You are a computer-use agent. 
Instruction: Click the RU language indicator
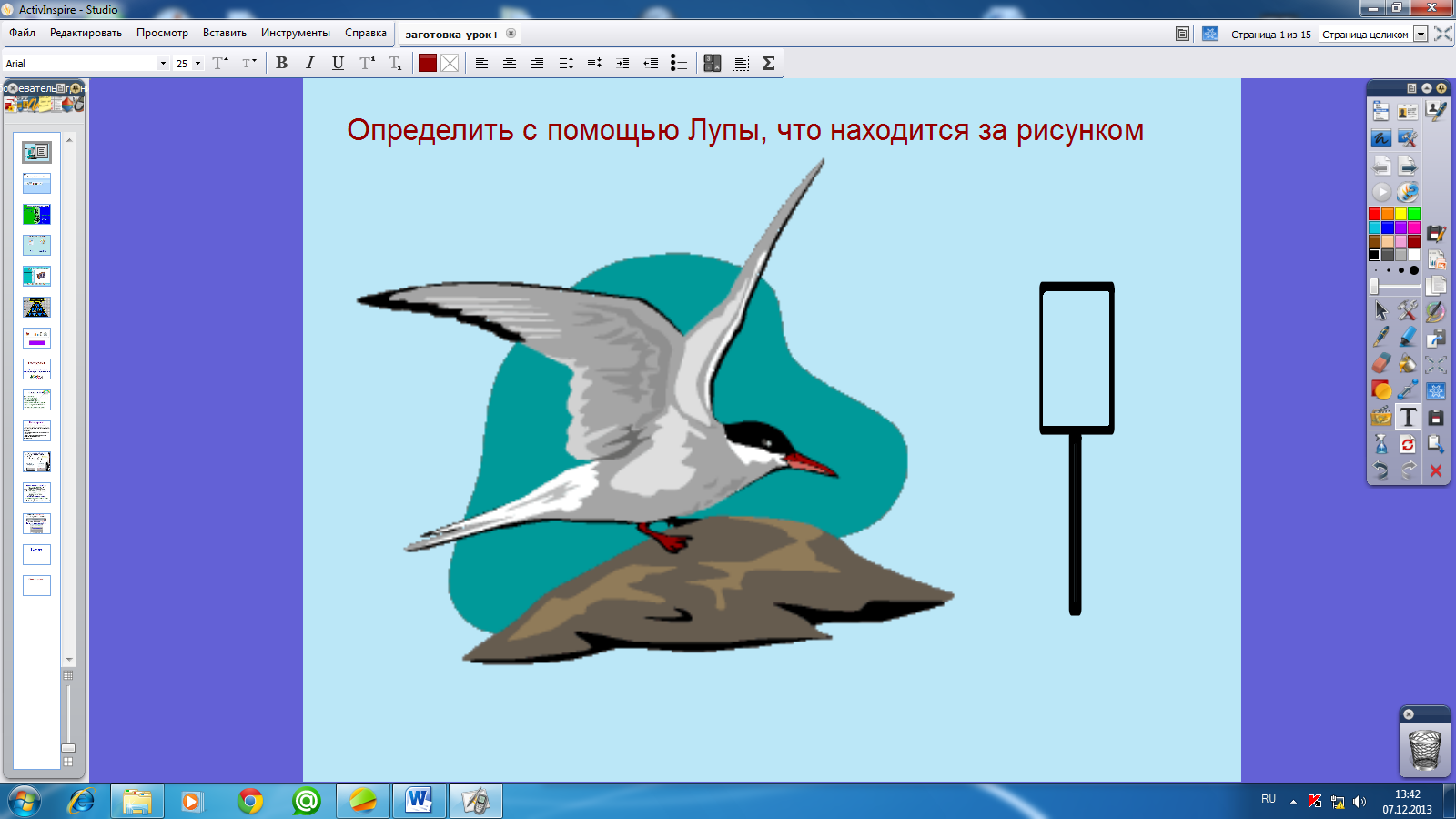(x=1269, y=799)
